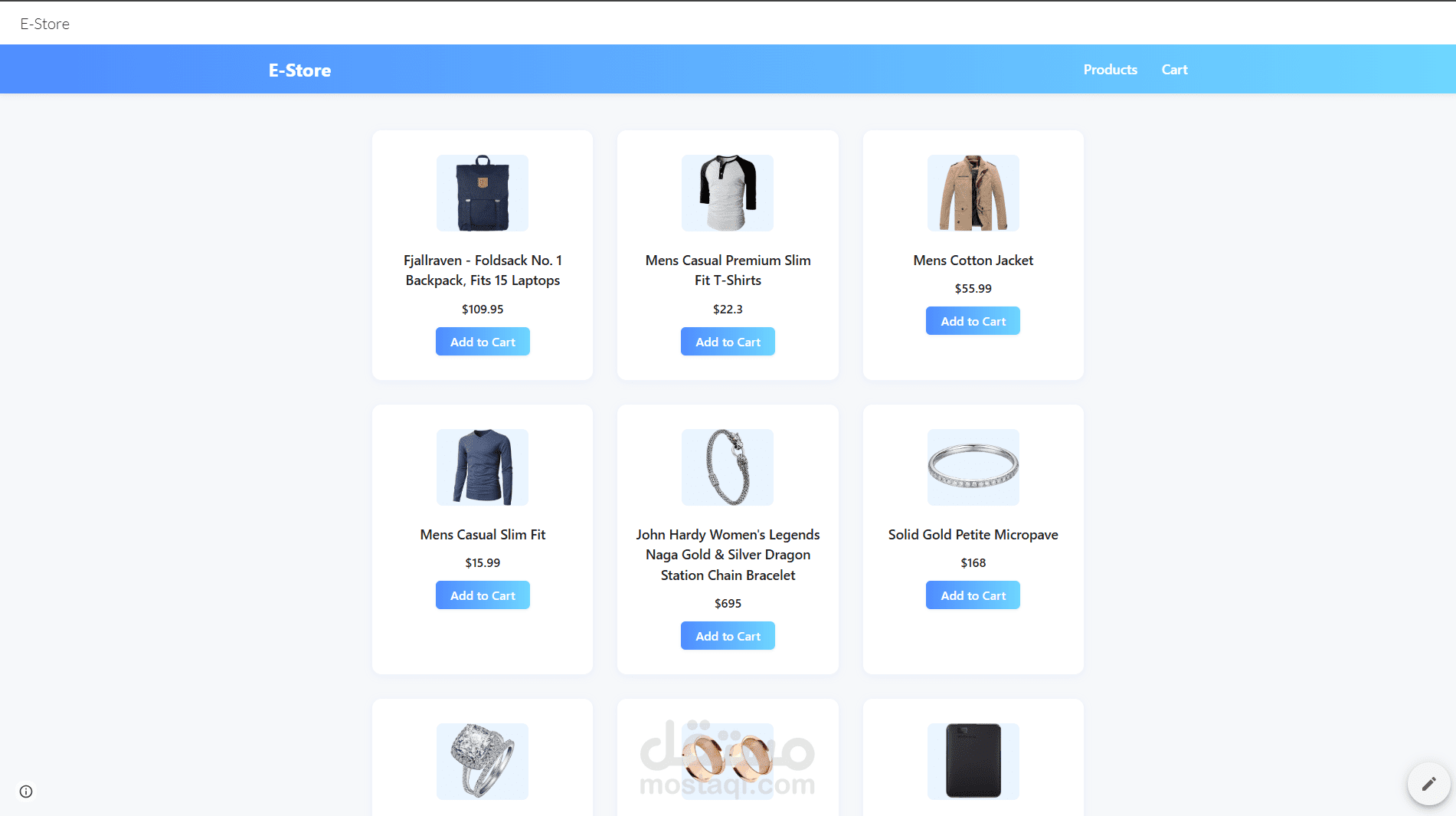Click the tan jacket product image
The height and width of the screenshot is (816, 1456).
973,193
